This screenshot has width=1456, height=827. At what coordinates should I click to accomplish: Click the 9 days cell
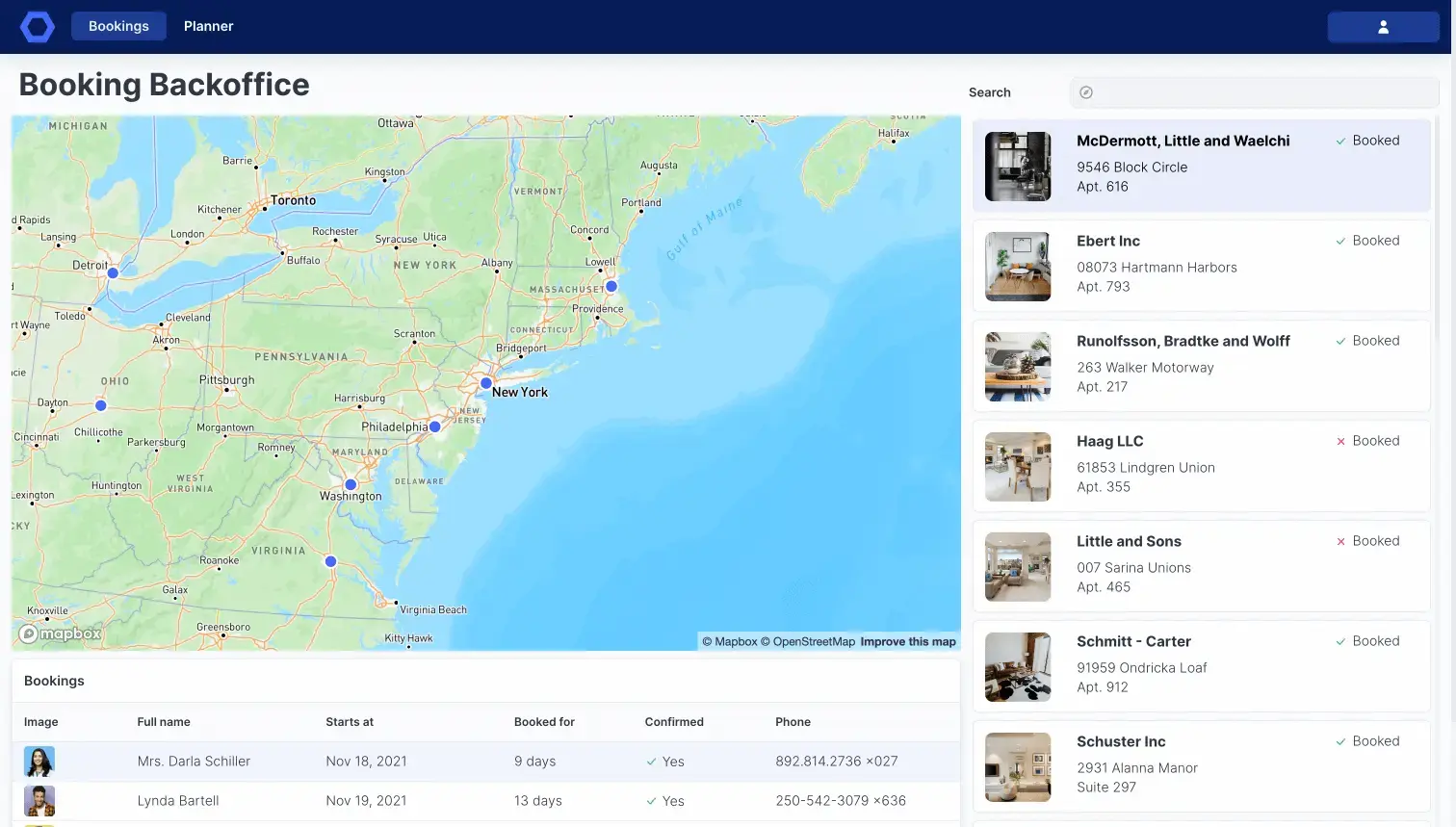[534, 762]
